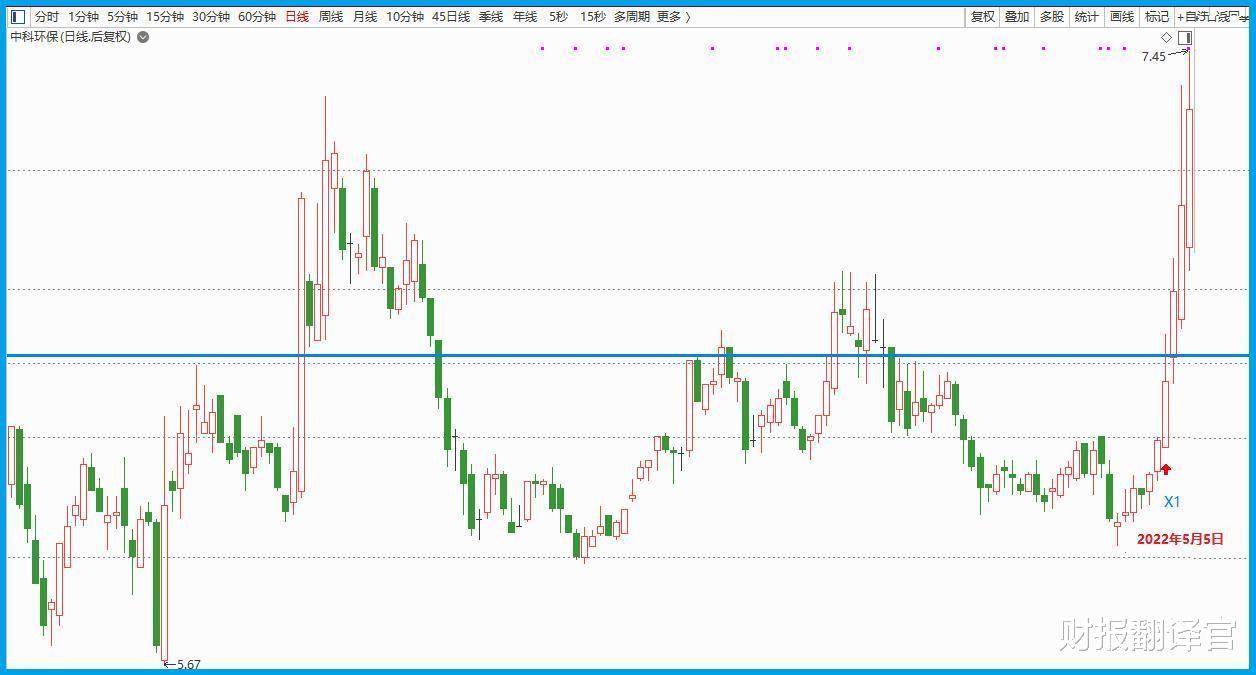Screen dimensions: 1256x675
Task: Expand 更多 to show more periods
Action: point(673,17)
